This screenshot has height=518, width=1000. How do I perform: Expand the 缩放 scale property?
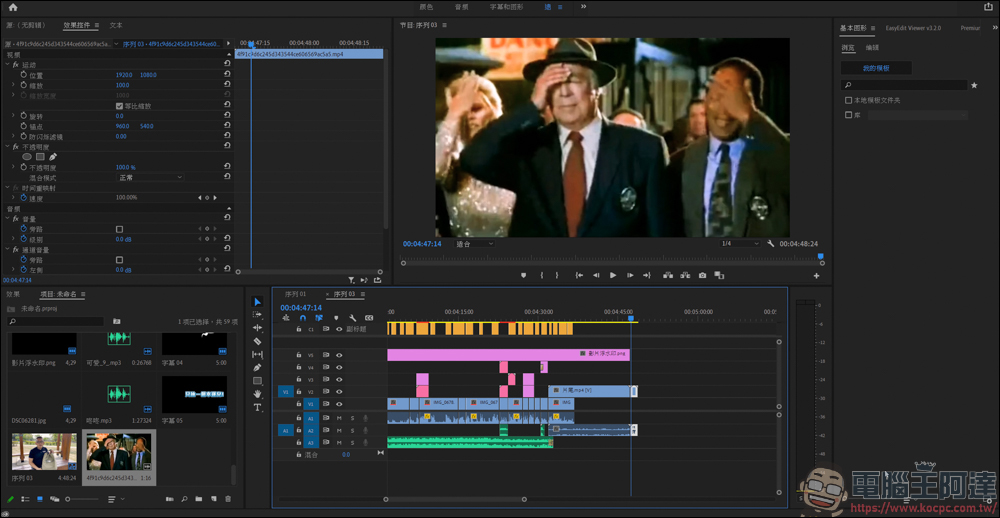[x=13, y=85]
